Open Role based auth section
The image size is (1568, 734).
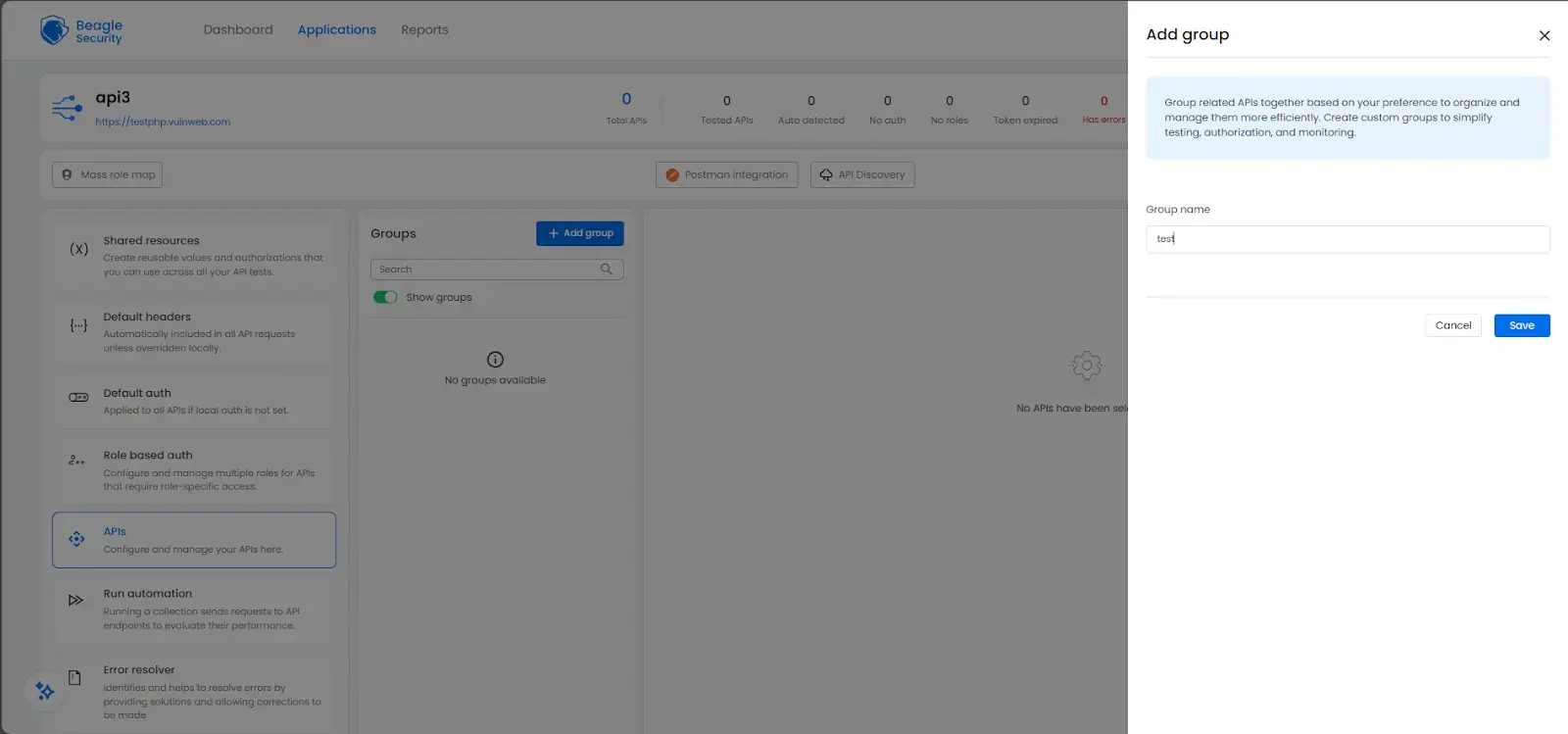pyautogui.click(x=194, y=469)
